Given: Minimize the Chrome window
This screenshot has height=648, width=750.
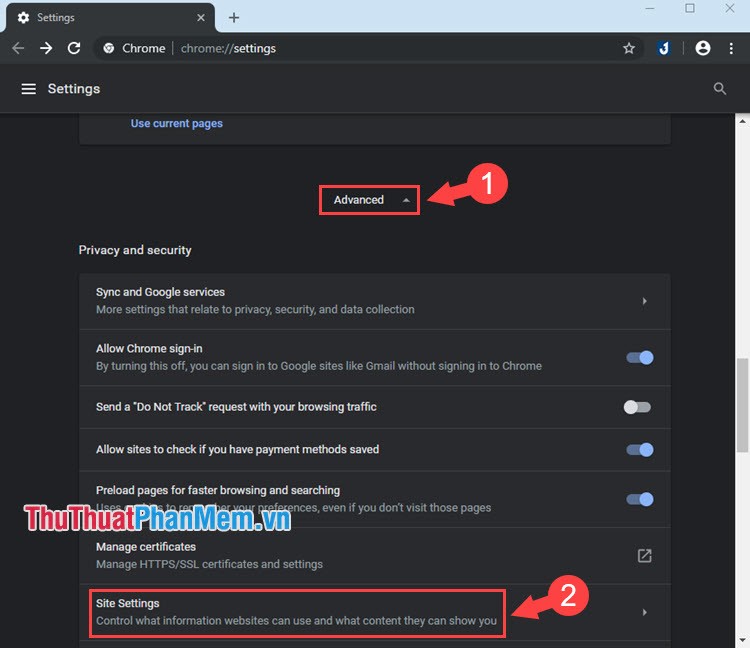Looking at the screenshot, I should [650, 9].
